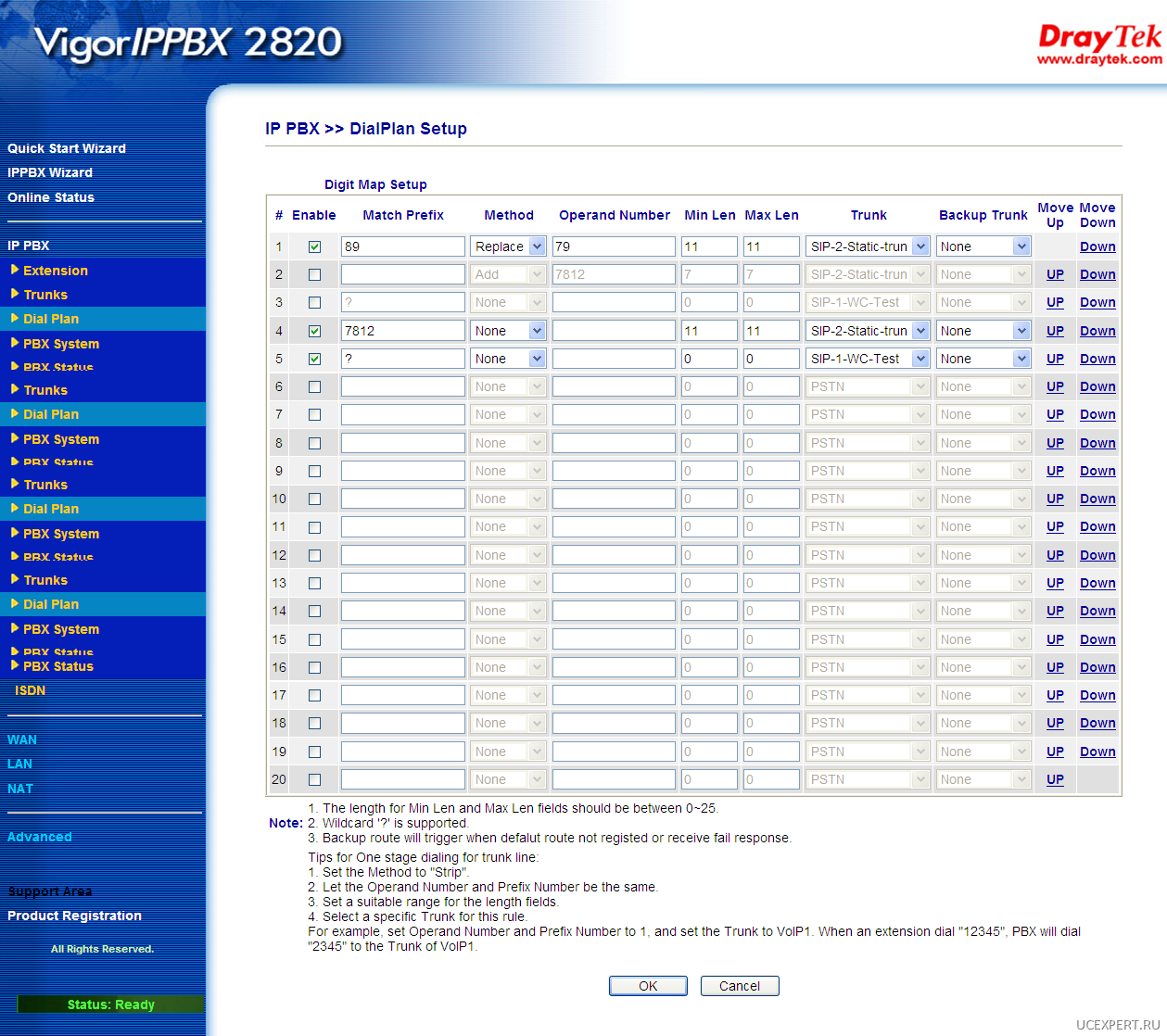This screenshot has width=1167, height=1036.
Task: Disable rule 4 checkbox
Action: point(314,331)
